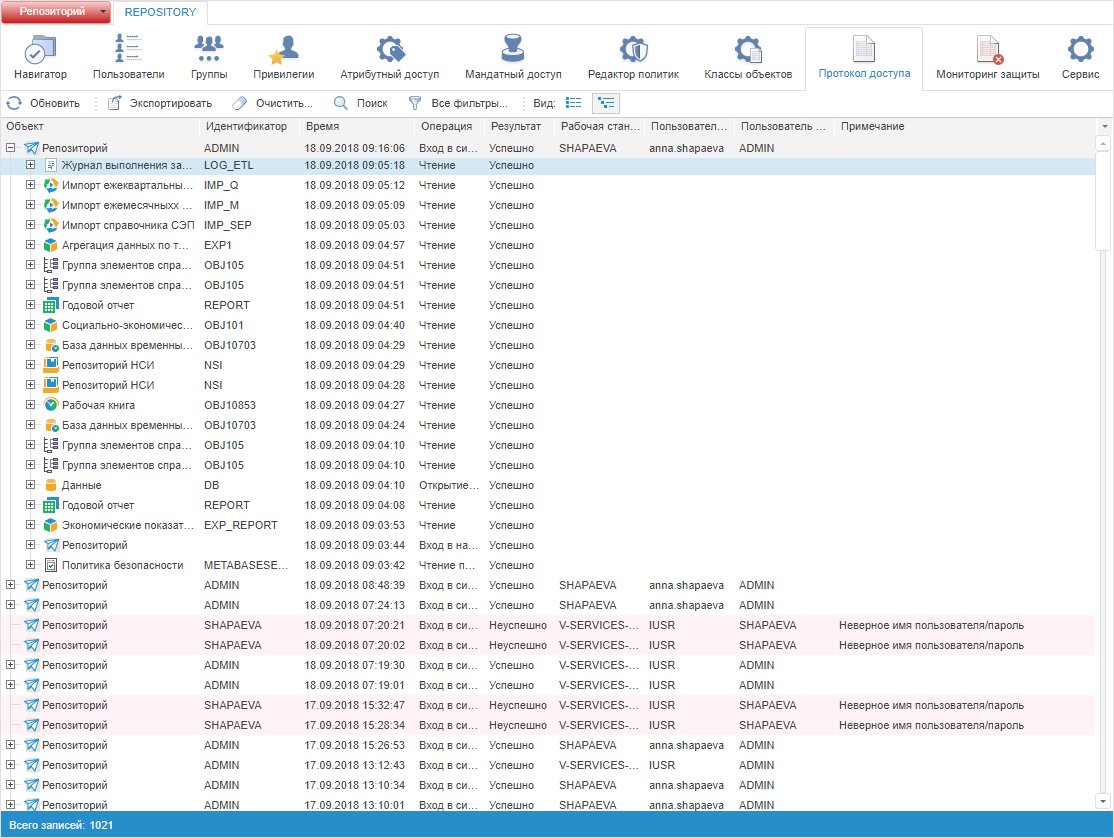Viewport: 1114px width, 838px height.
Task: Open the Все фильтры filter button
Action: point(458,103)
